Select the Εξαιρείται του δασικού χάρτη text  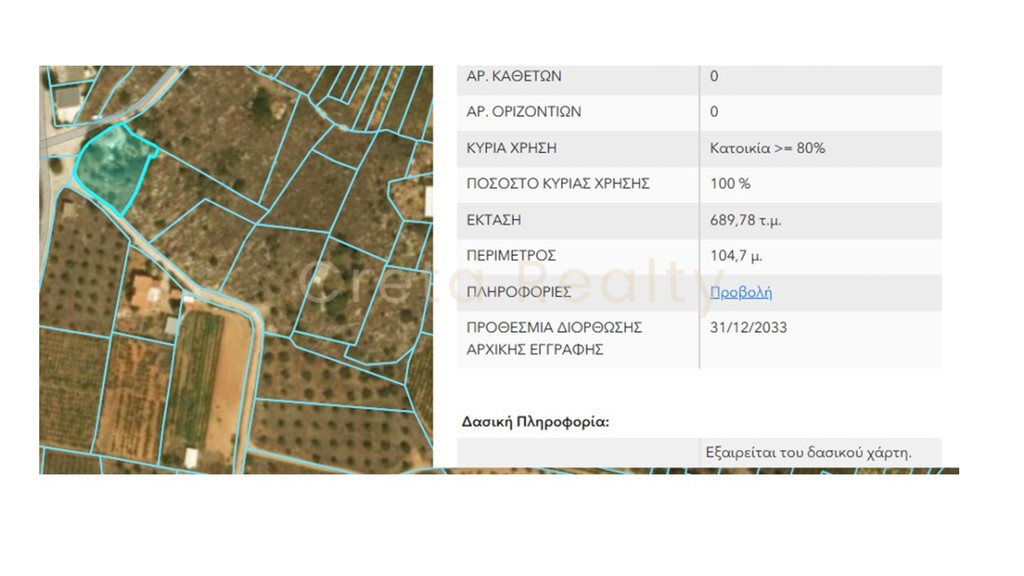808,452
